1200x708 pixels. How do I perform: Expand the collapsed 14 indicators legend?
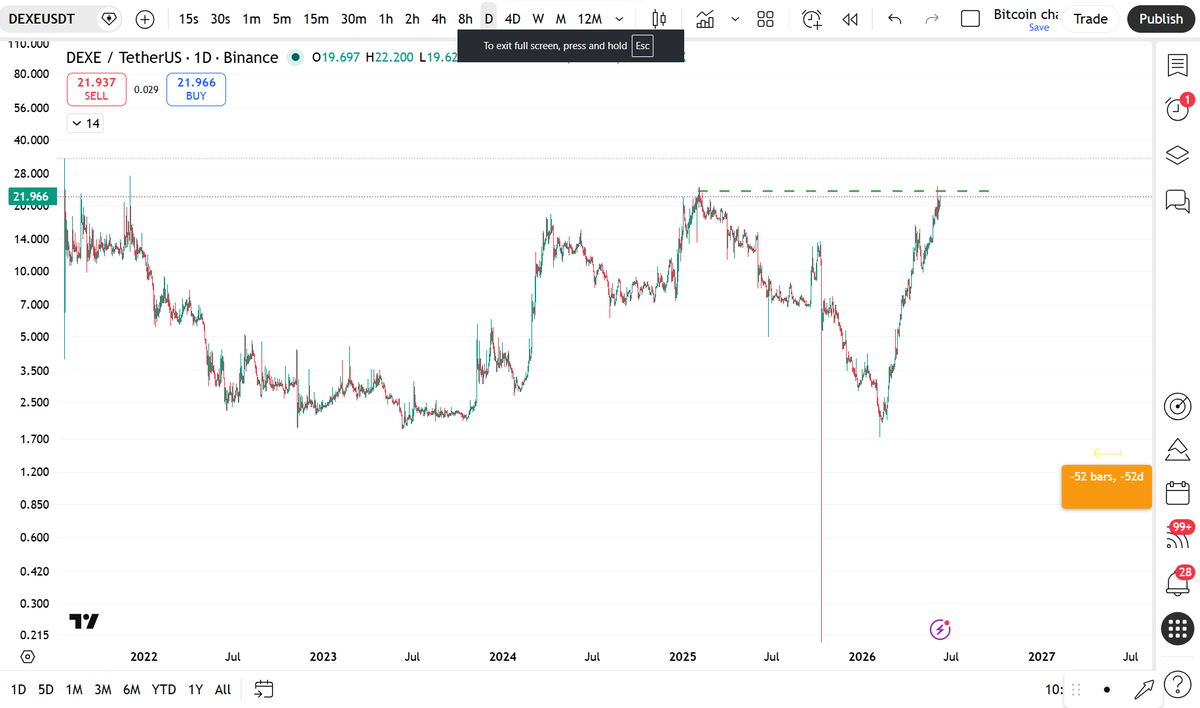tap(85, 123)
